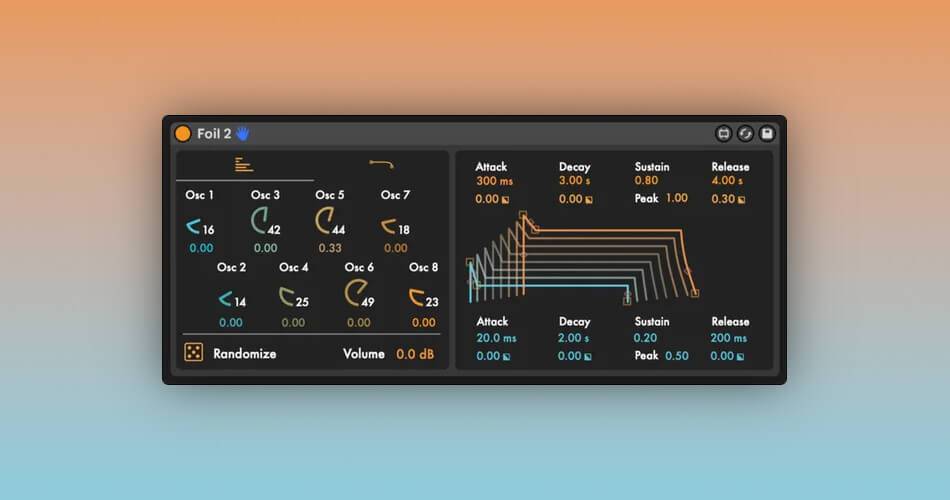
Task: Click the Osc 5 dial
Action: tap(324, 221)
